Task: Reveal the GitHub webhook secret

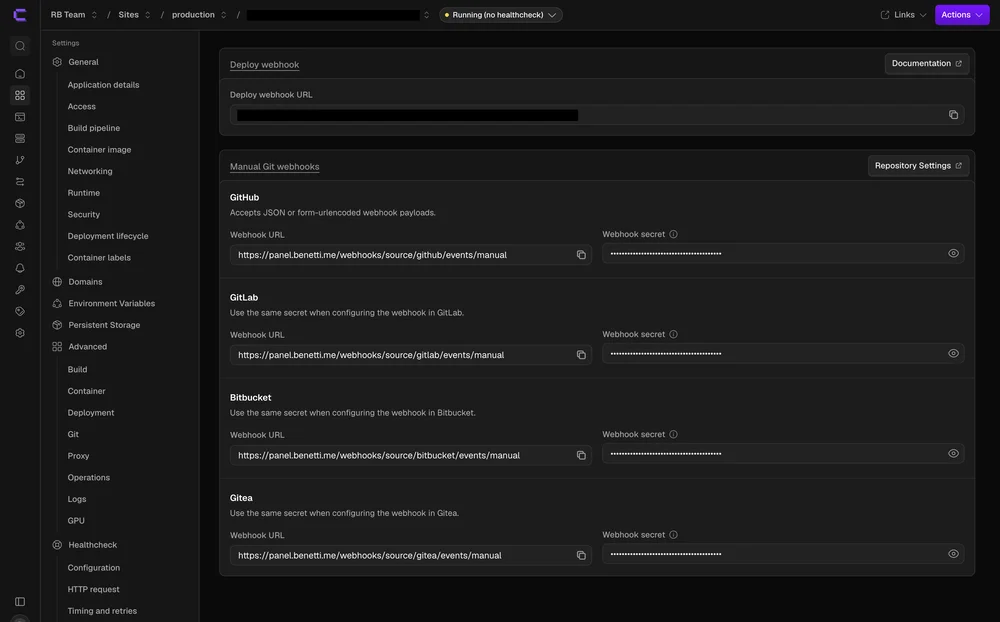Action: (953, 253)
